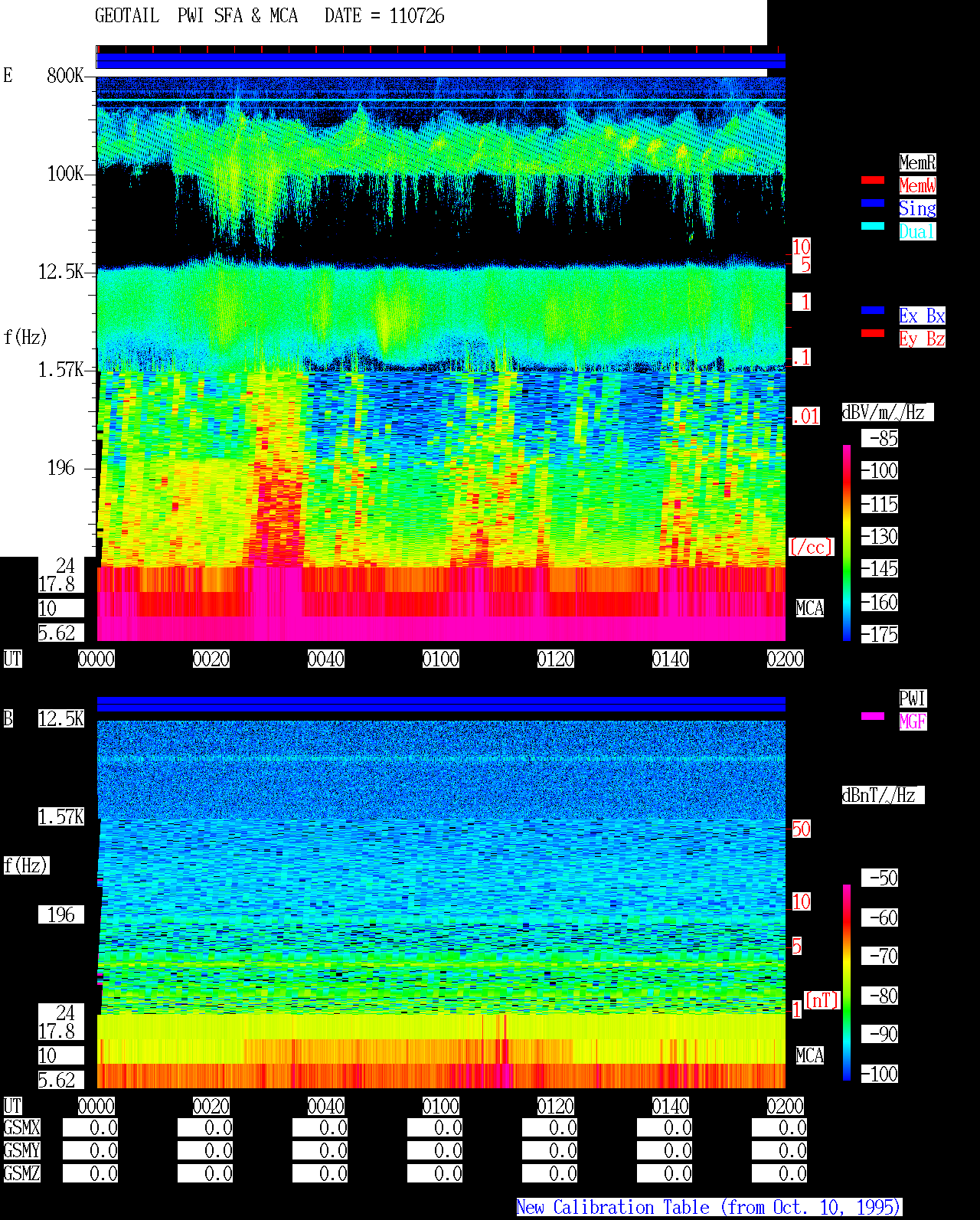This screenshot has height=1220, width=980.
Task: Click the 800K frequency axis label
Action: [x=65, y=75]
